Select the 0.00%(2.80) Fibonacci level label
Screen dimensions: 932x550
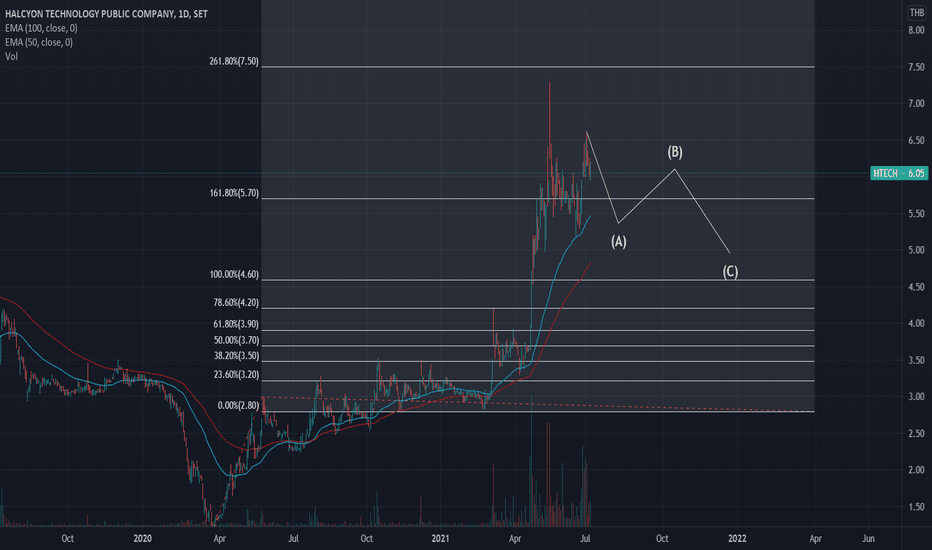pyautogui.click(x=238, y=406)
